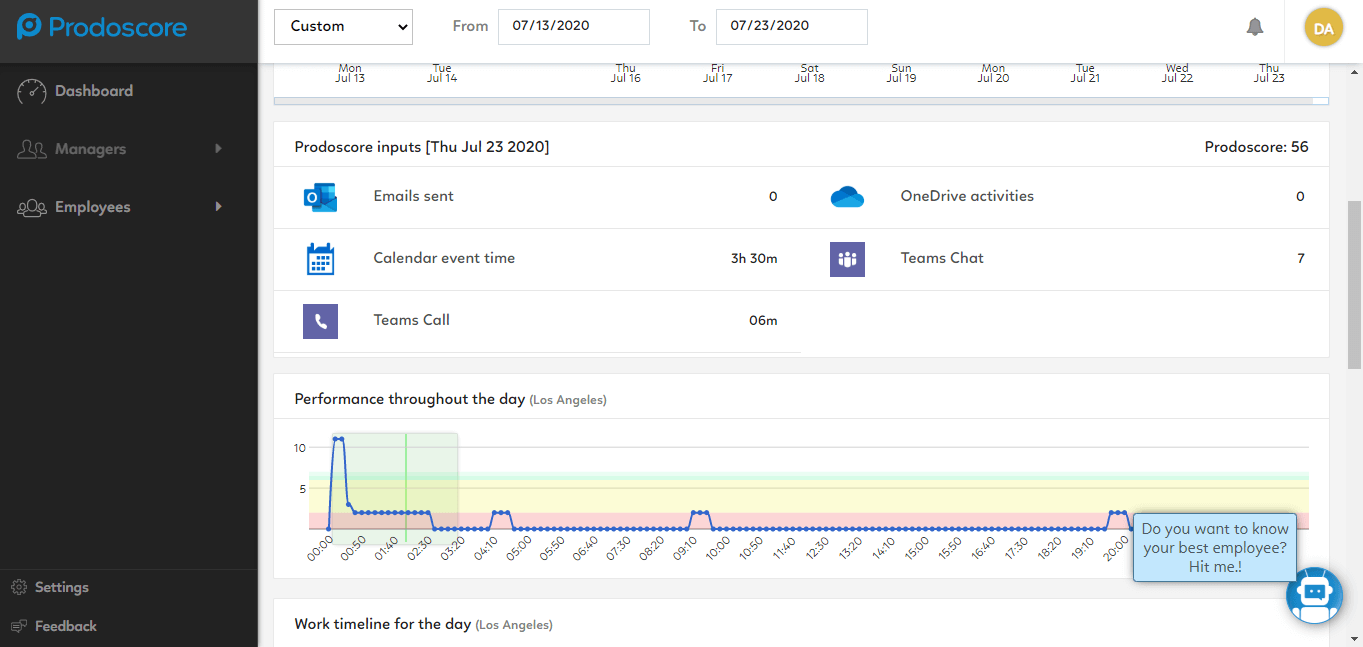Click the 09:10 time label on chart
This screenshot has width=1363, height=647.
click(685, 548)
